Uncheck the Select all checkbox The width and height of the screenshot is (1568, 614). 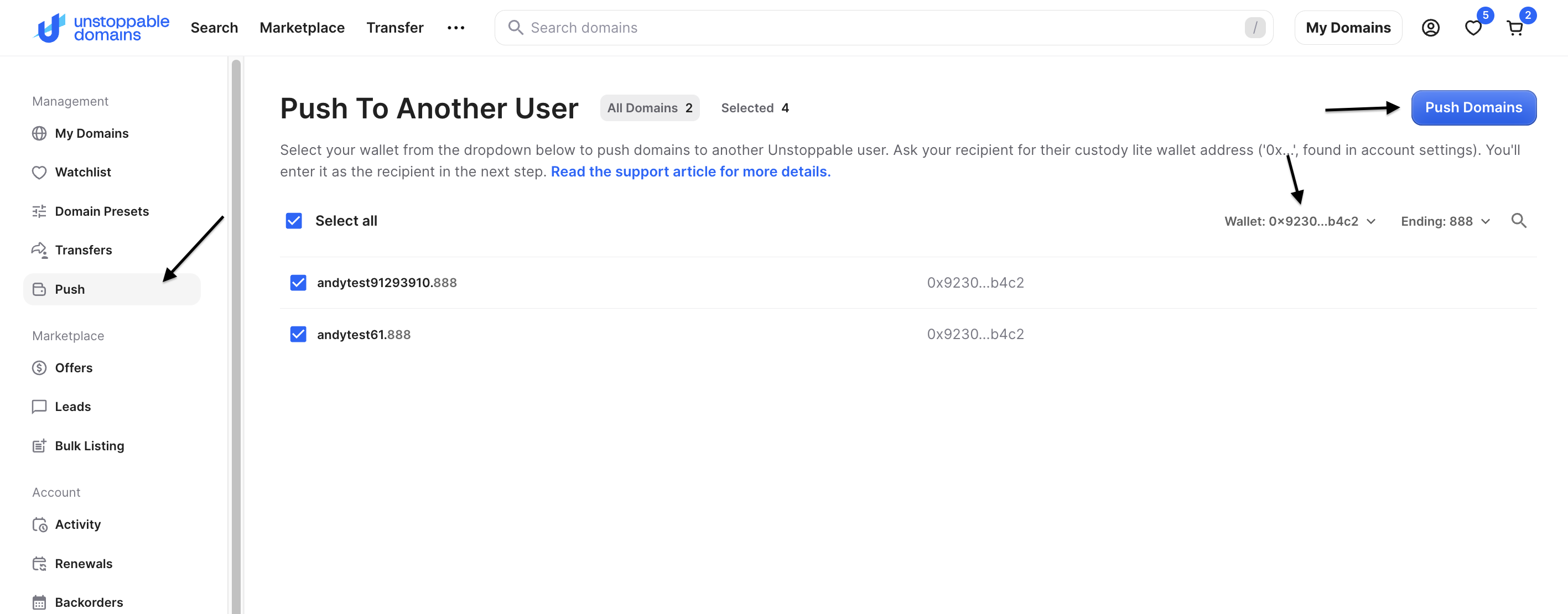click(294, 221)
